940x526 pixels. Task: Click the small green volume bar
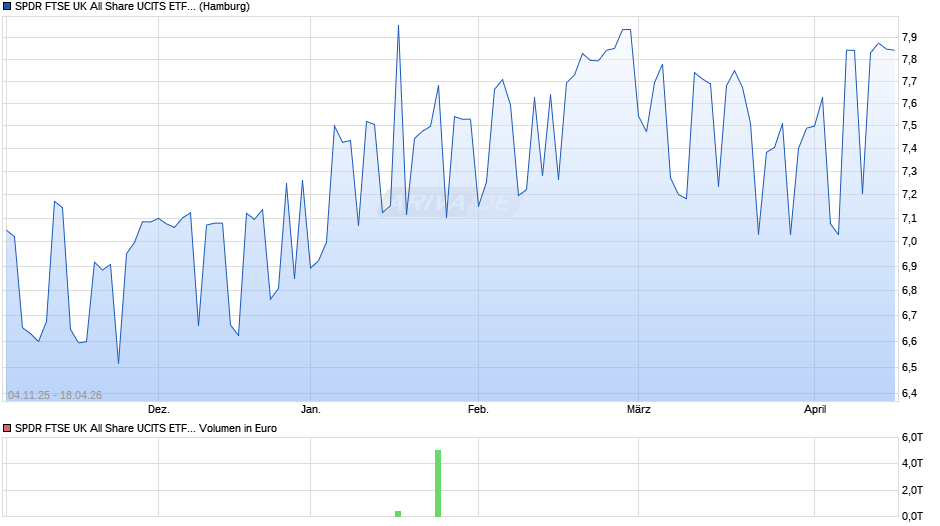pyautogui.click(x=398, y=513)
